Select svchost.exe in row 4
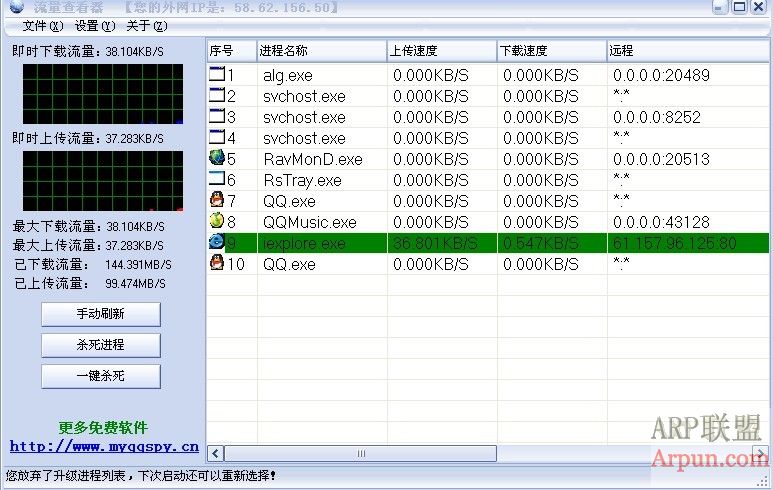 coord(304,139)
